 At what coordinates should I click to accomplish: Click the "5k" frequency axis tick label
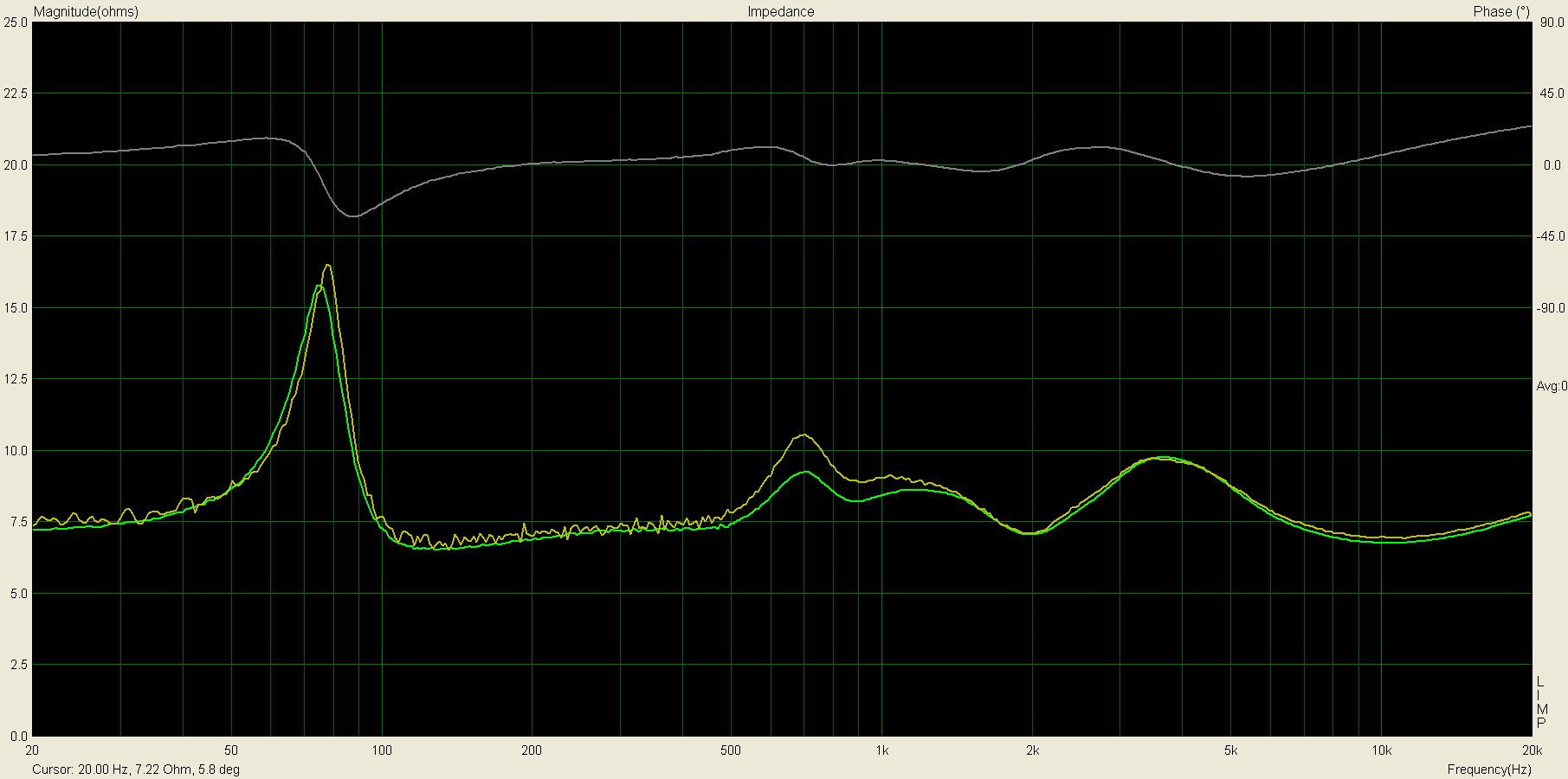click(x=1230, y=750)
